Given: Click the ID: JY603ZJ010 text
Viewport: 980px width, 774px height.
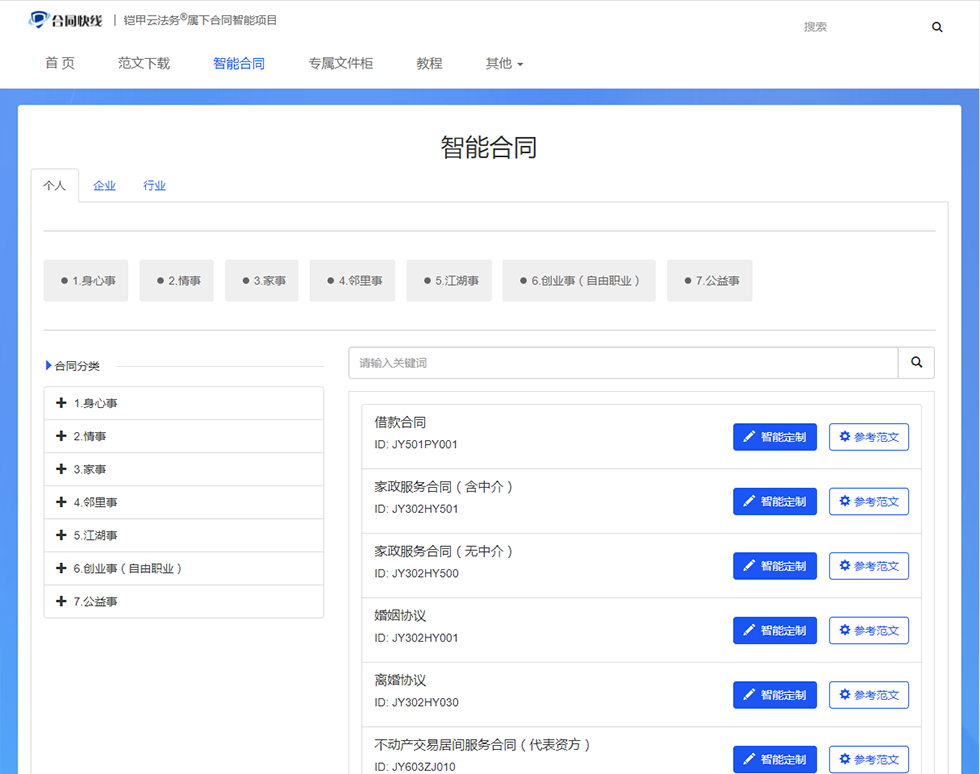Looking at the screenshot, I should (x=415, y=766).
